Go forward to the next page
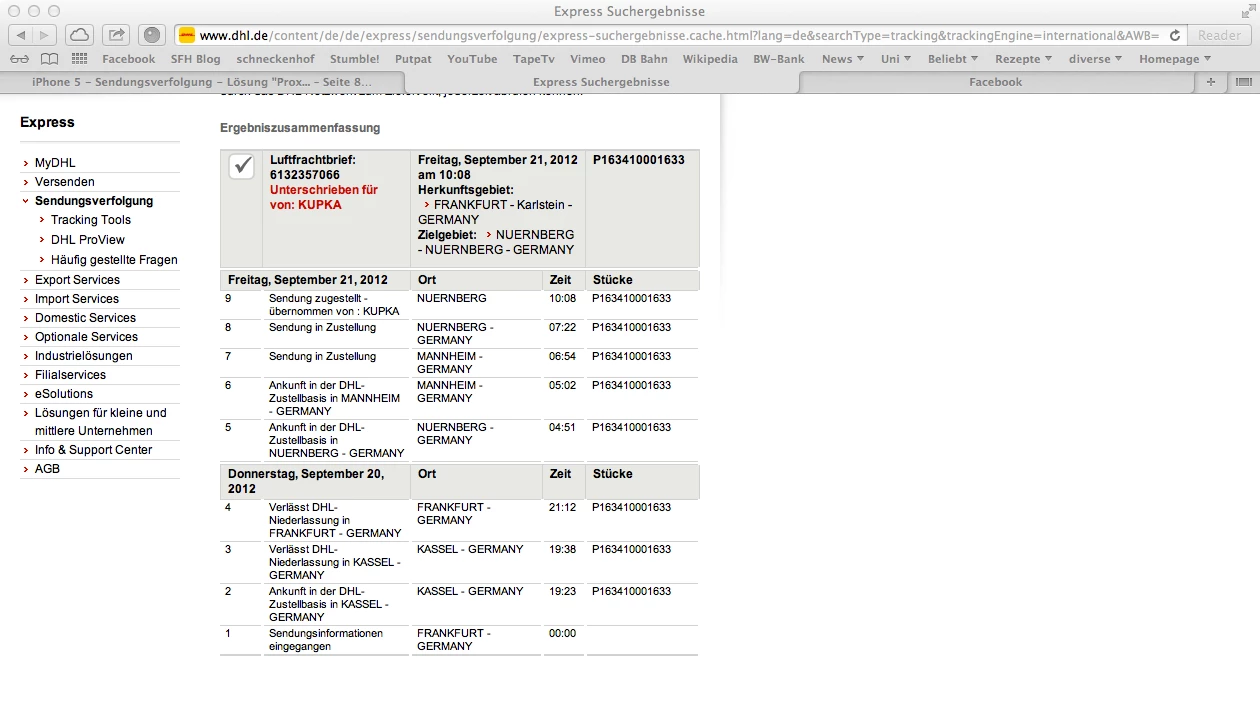 (x=45, y=35)
